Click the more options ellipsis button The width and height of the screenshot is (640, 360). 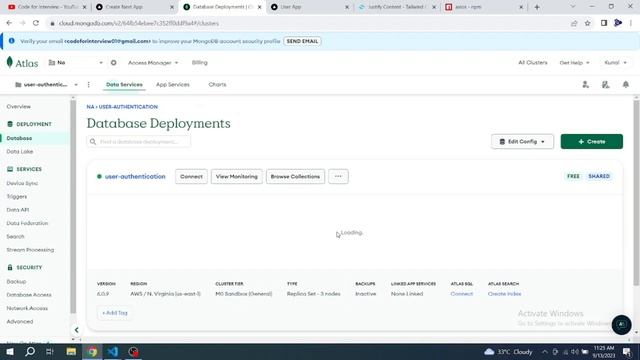coord(338,176)
